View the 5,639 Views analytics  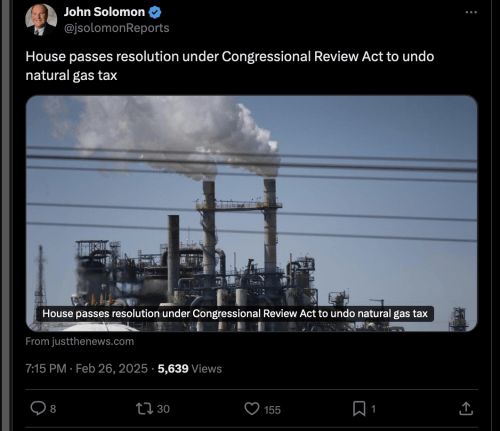click(190, 369)
